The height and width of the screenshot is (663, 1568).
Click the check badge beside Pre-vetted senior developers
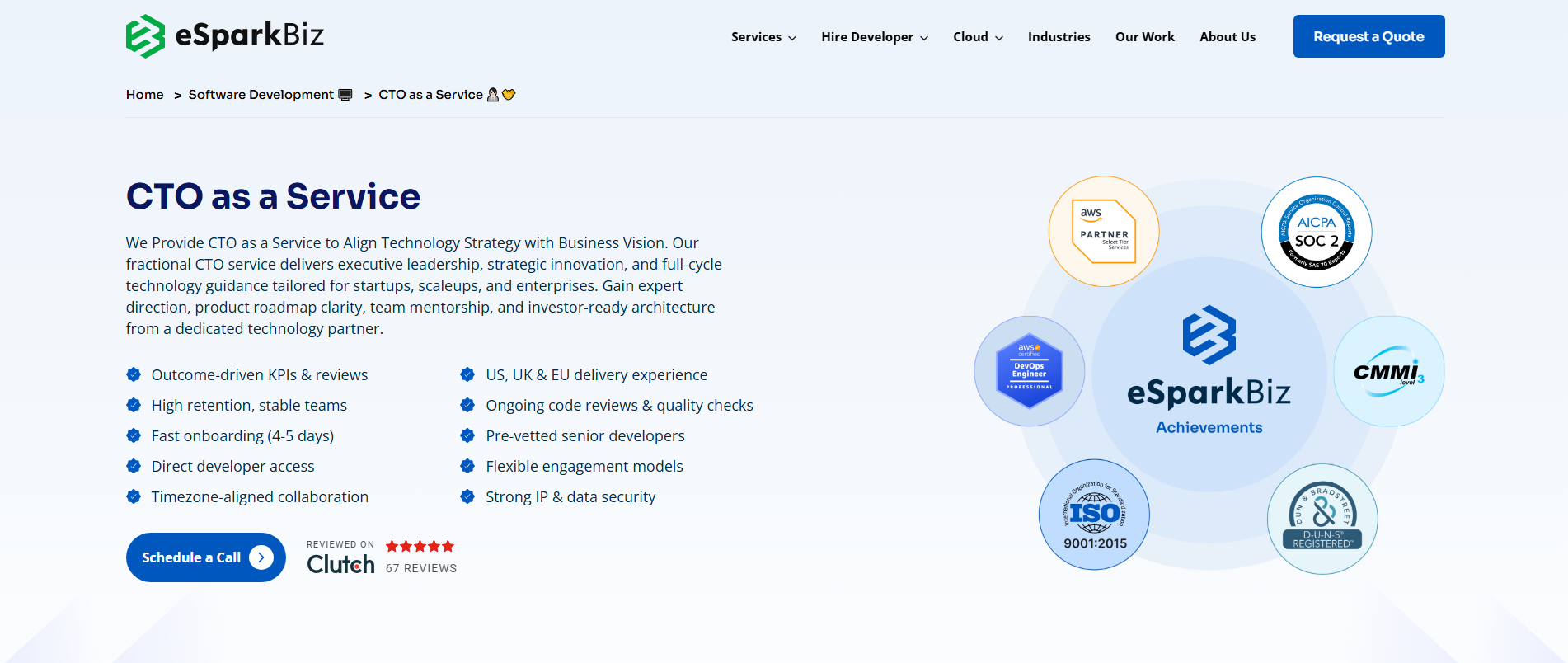coord(467,435)
